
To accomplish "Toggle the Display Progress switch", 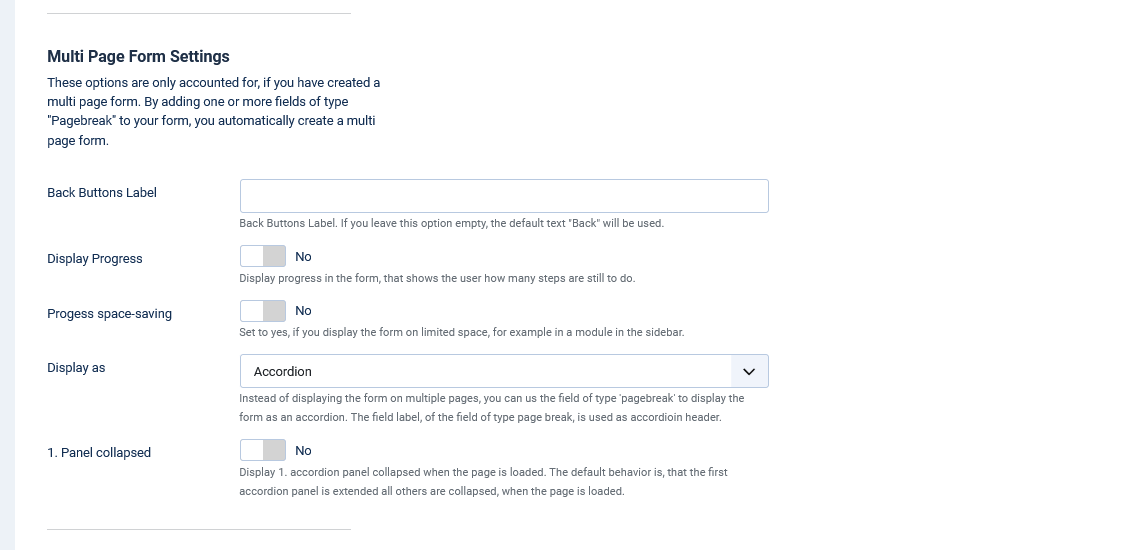I will pos(263,256).
